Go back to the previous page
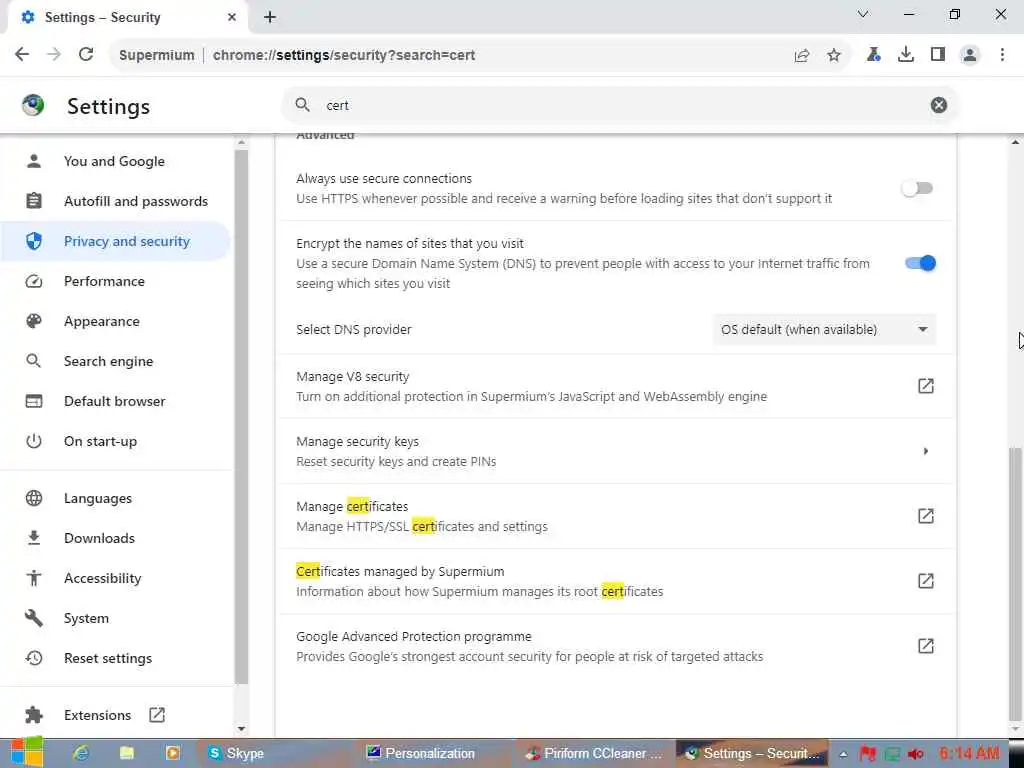Viewport: 1024px width, 768px height. 22,55
